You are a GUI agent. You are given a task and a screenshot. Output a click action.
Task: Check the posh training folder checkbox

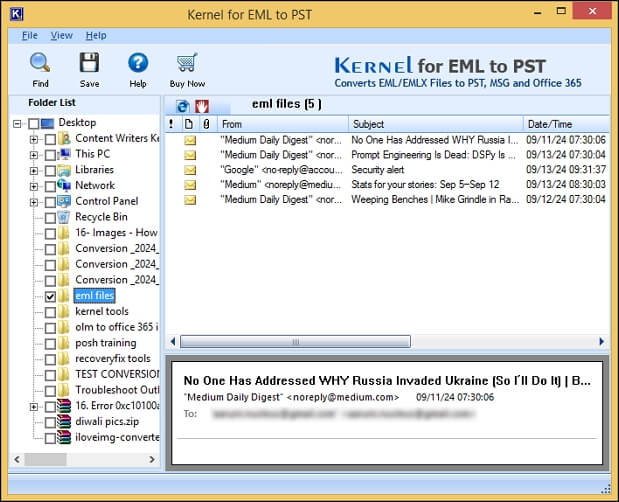tap(50, 344)
